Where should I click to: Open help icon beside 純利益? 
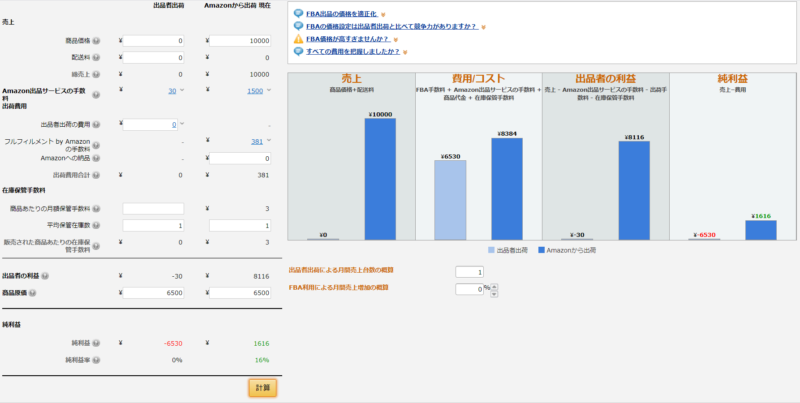tap(96, 343)
